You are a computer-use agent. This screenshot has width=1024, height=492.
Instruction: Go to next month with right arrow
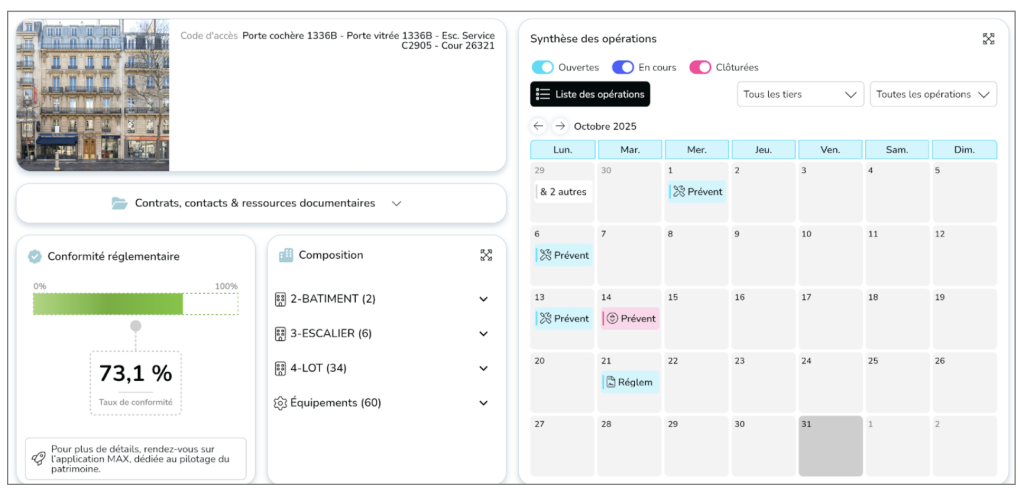tap(560, 127)
